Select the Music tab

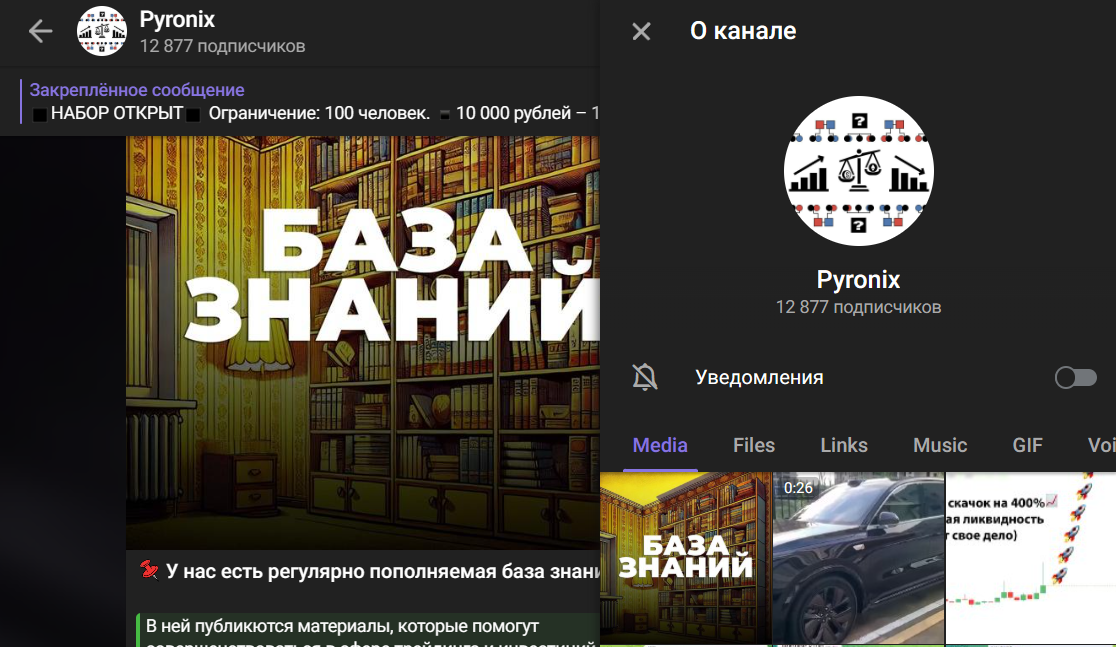pos(939,445)
